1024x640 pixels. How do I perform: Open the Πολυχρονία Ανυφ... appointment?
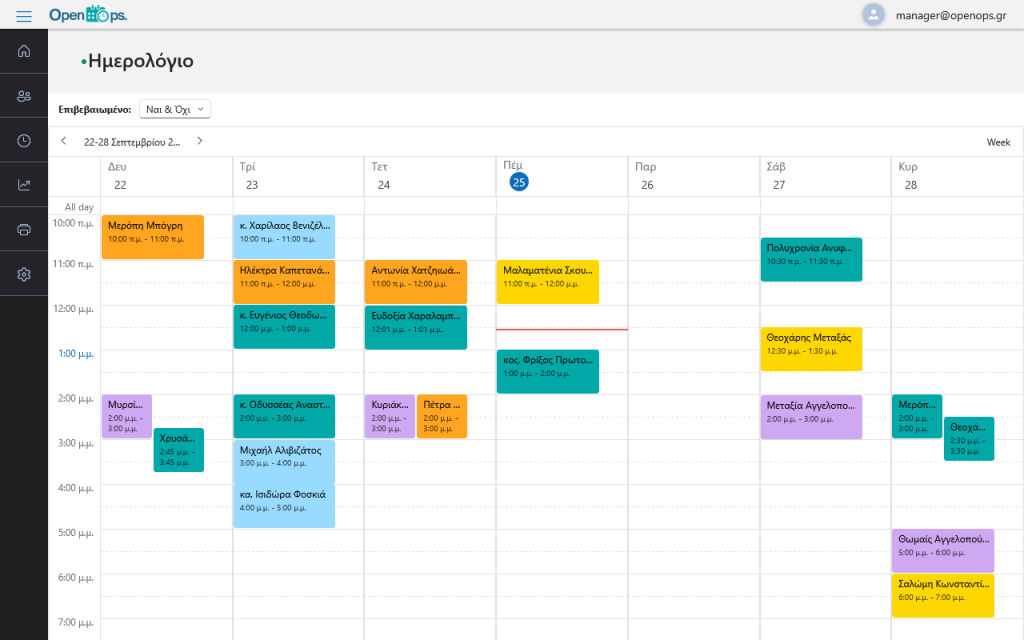[x=811, y=259]
